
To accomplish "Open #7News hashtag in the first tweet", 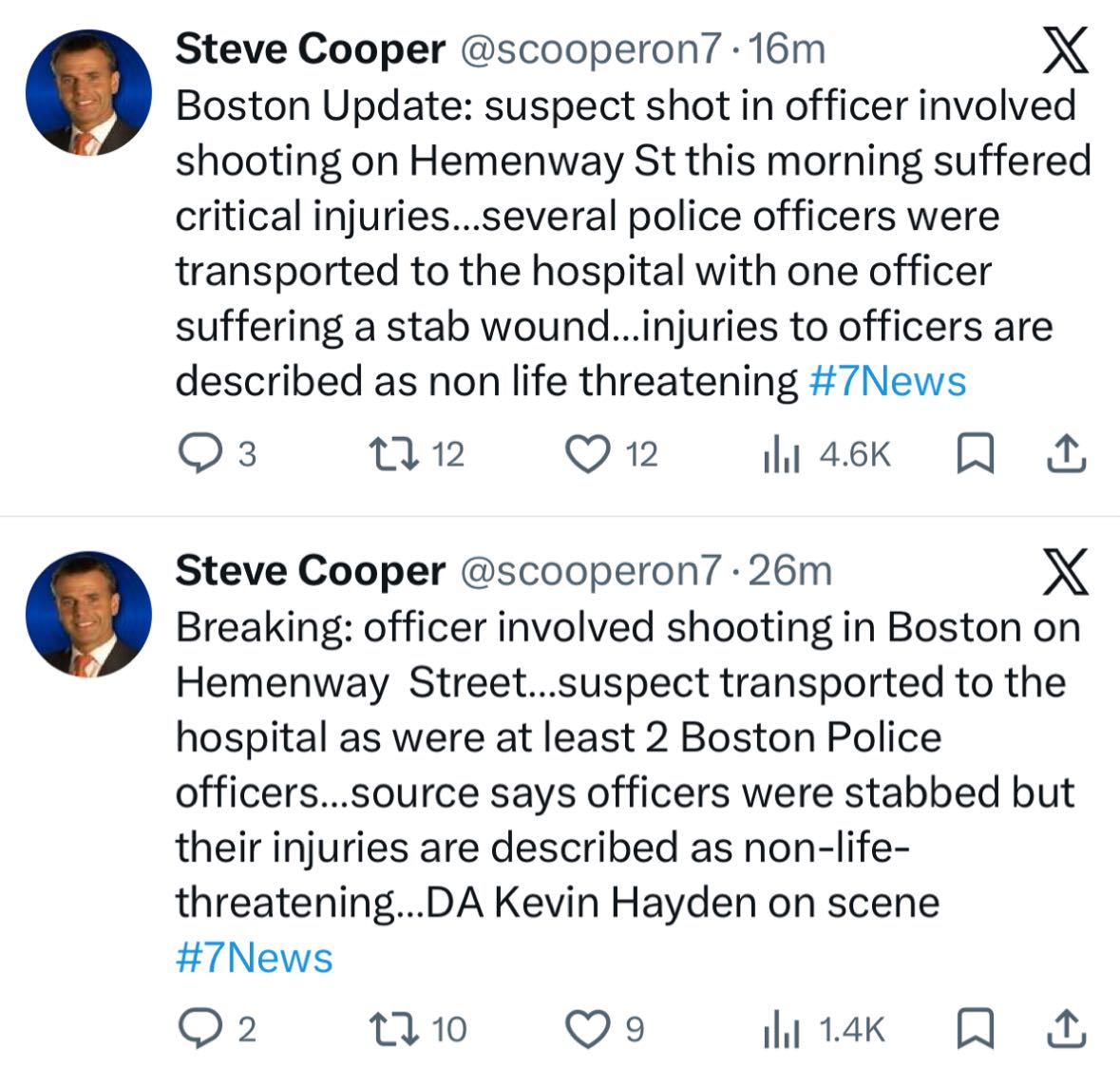I will tap(887, 382).
